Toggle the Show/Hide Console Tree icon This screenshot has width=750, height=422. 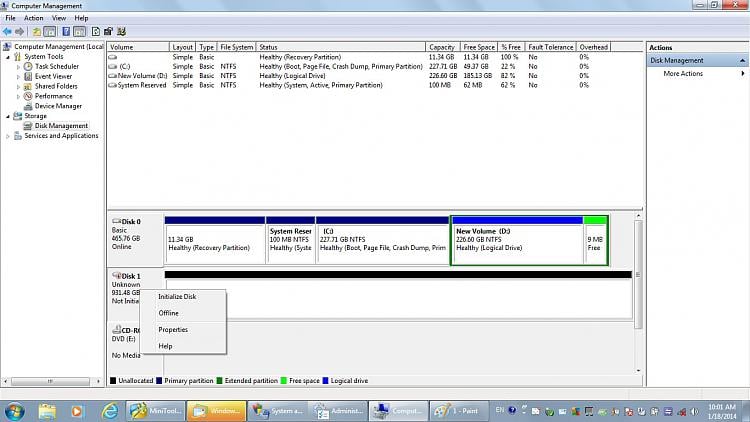pyautogui.click(x=50, y=32)
